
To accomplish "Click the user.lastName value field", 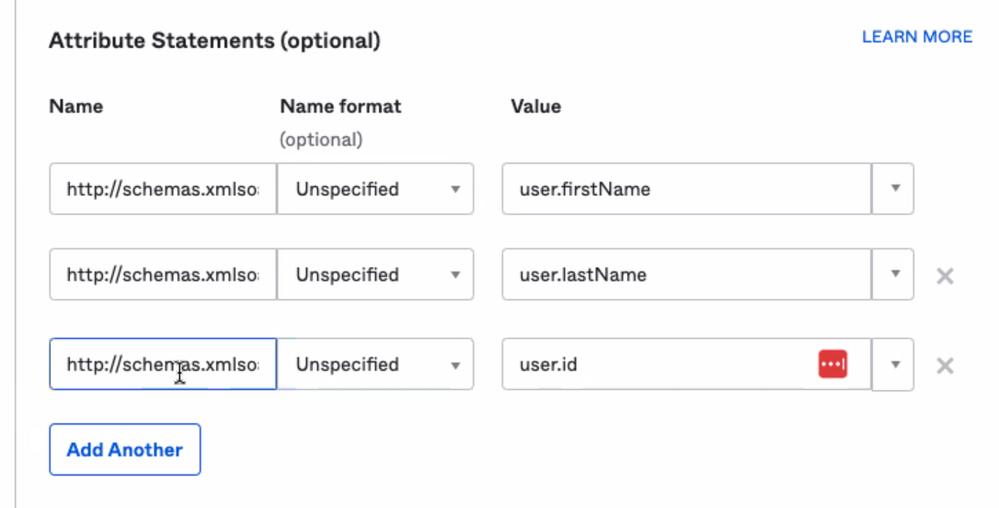I will pos(685,275).
